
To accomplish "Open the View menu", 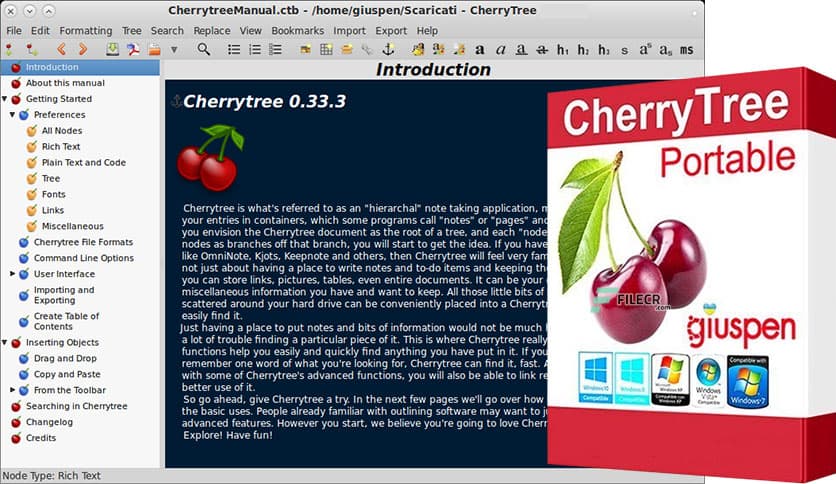I will click(251, 31).
